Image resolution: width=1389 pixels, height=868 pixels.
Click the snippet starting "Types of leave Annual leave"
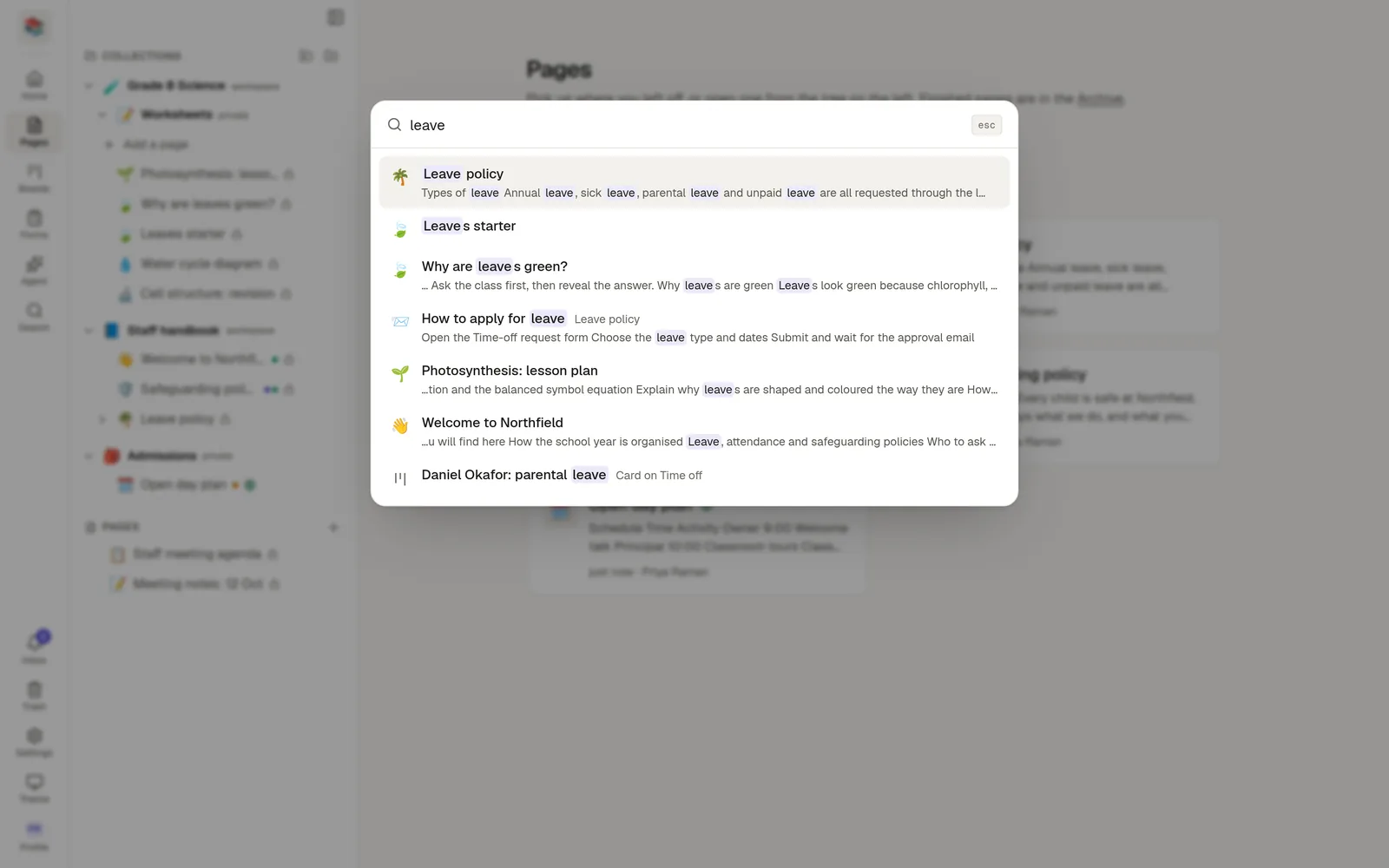703,193
